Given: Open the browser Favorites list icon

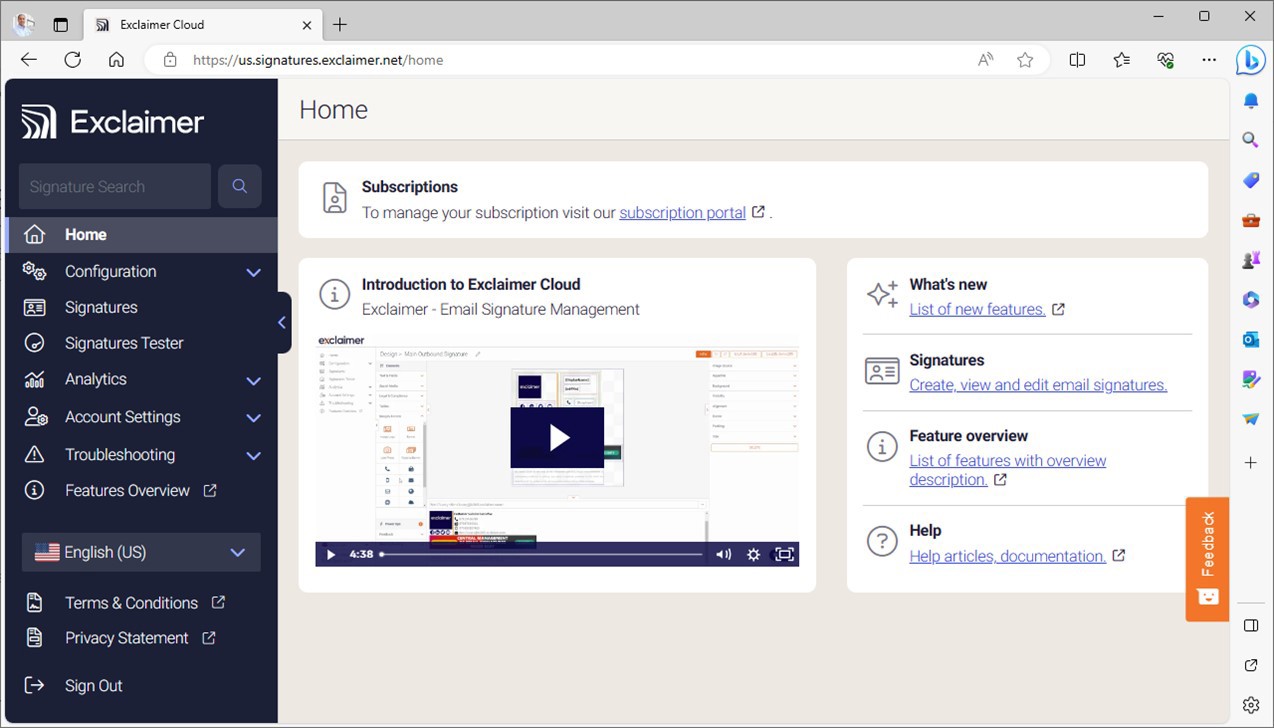Looking at the screenshot, I should pyautogui.click(x=1122, y=60).
